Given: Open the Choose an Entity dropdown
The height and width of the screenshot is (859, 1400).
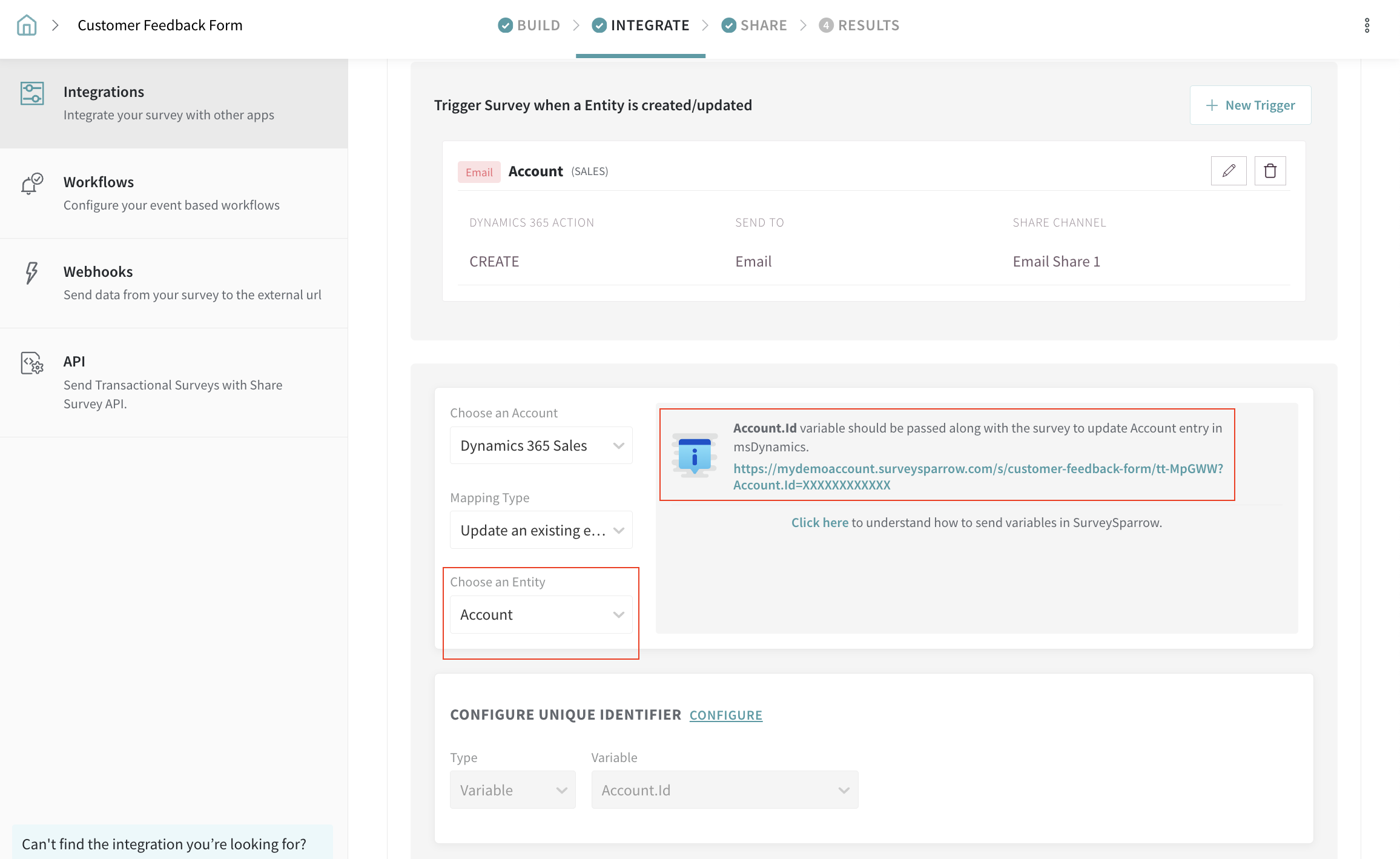Looking at the screenshot, I should pyautogui.click(x=541, y=615).
